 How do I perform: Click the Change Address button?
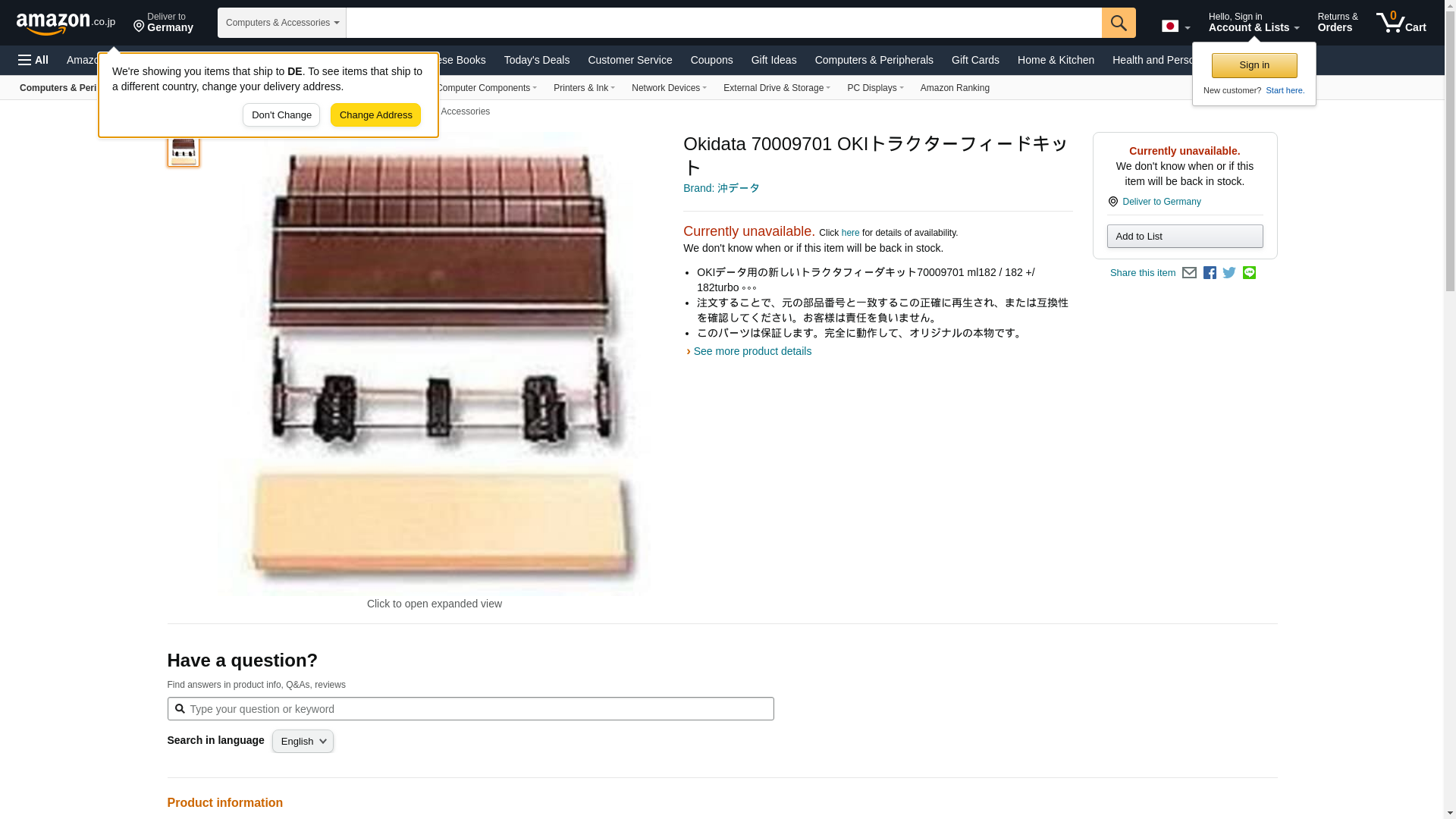coord(376,115)
